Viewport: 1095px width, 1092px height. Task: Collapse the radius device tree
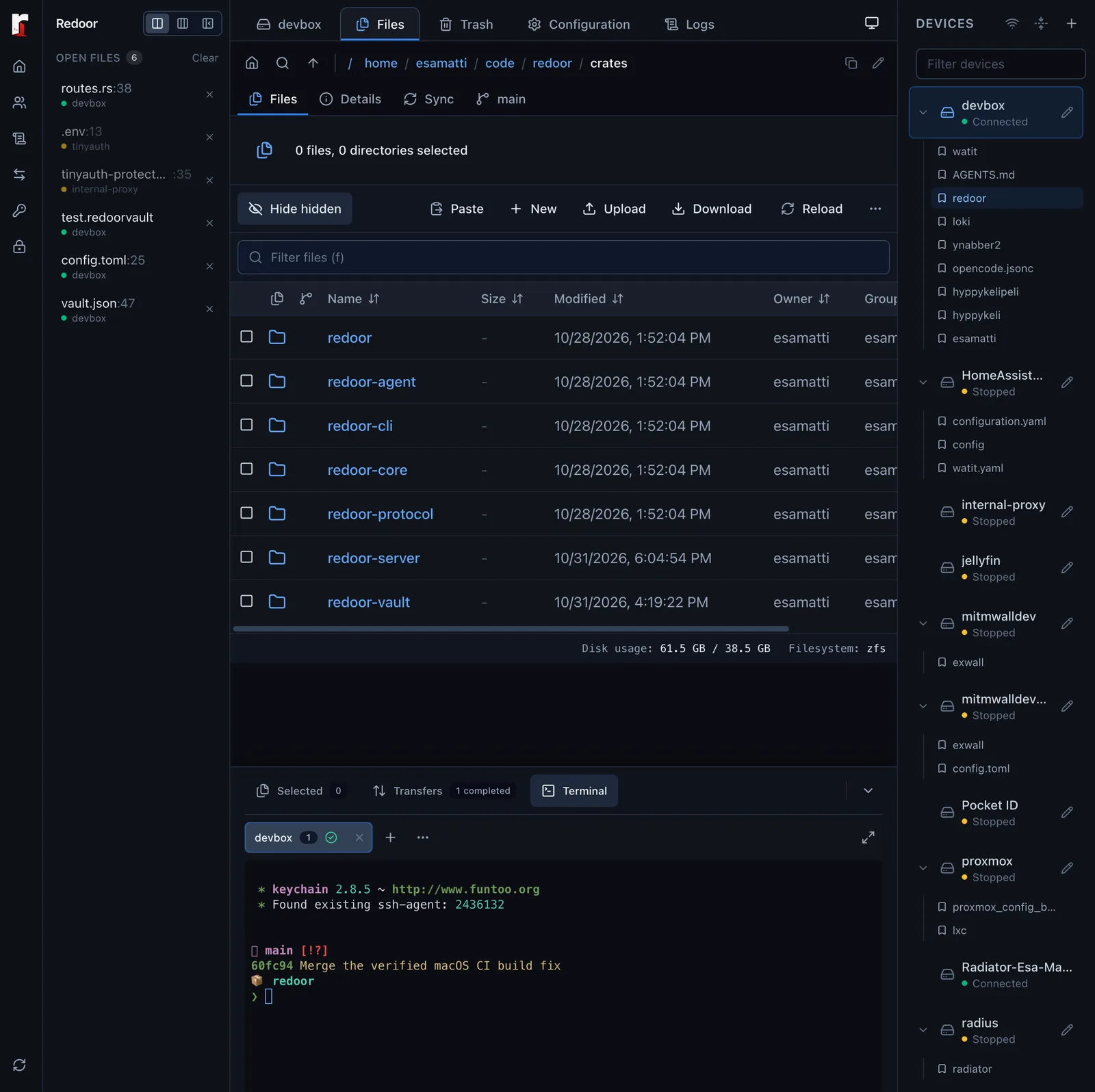coord(923,1030)
